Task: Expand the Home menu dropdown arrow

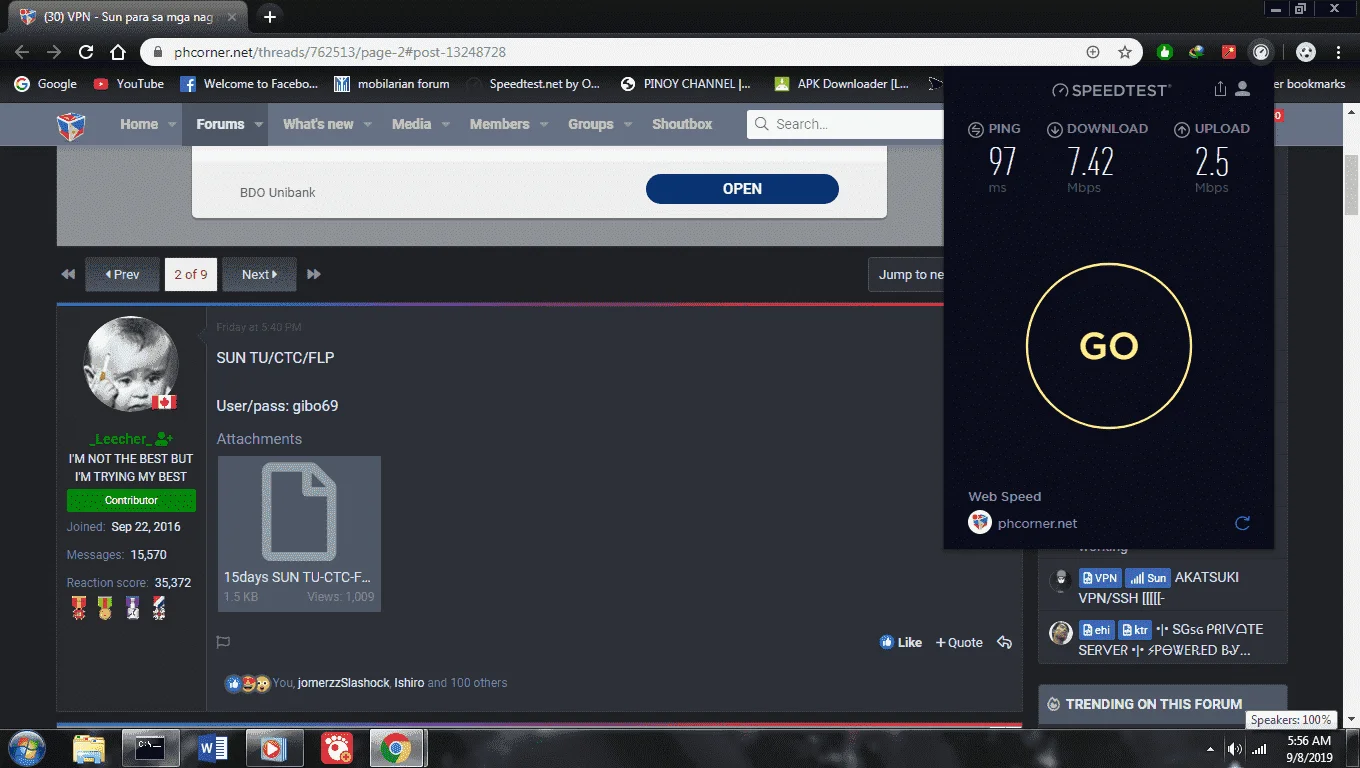Action: point(172,124)
